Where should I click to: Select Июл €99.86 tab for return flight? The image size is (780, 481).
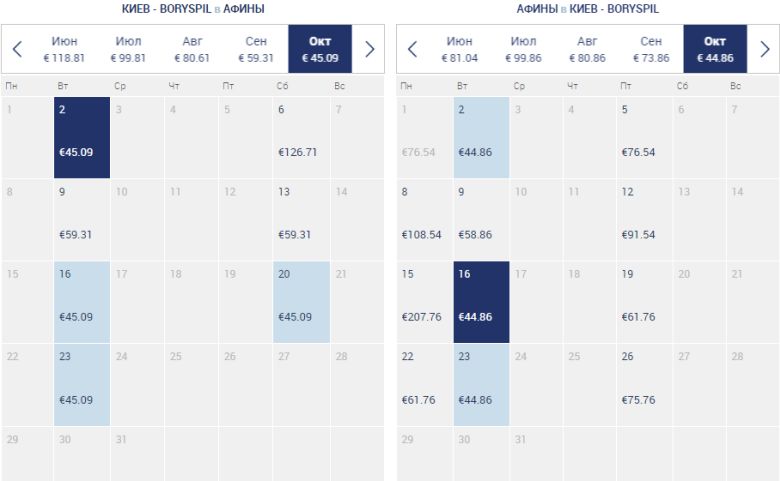524,49
